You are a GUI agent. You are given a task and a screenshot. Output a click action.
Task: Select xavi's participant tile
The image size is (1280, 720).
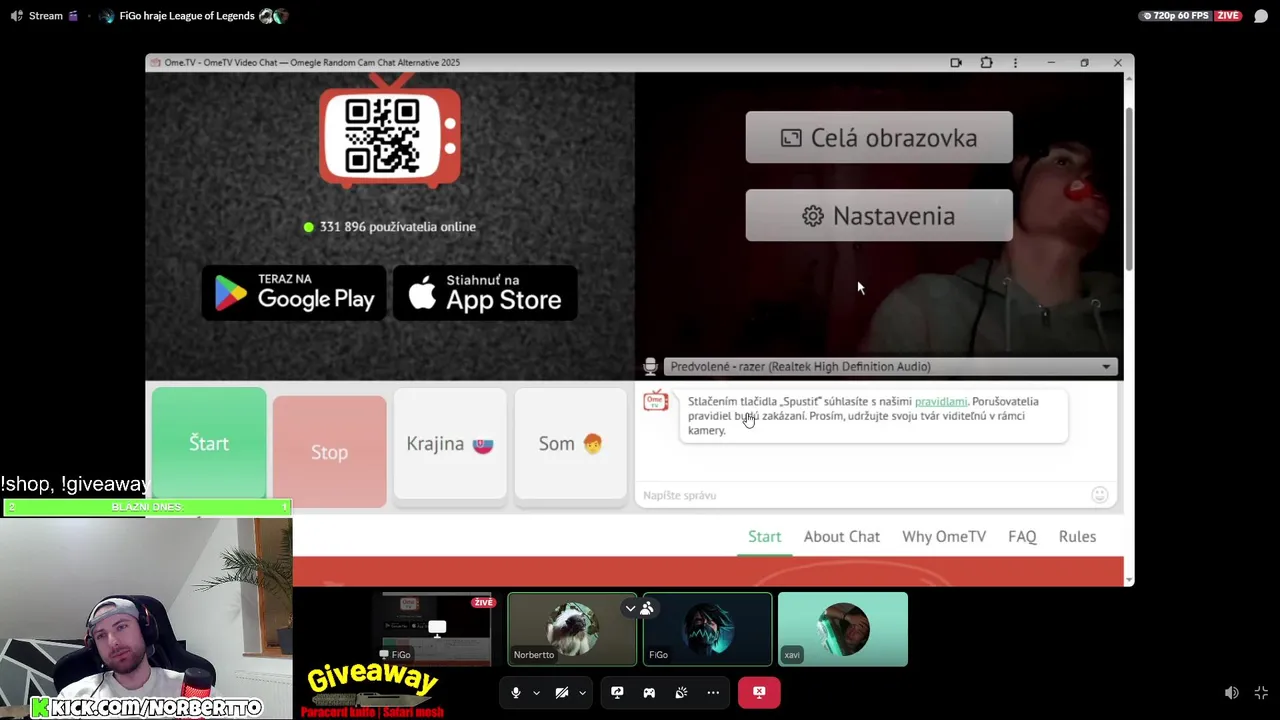point(843,629)
